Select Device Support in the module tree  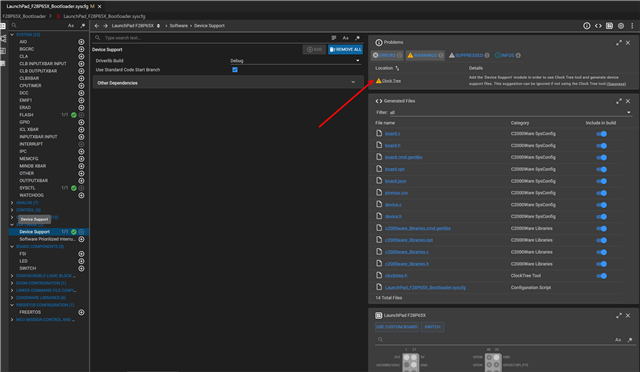point(34,232)
